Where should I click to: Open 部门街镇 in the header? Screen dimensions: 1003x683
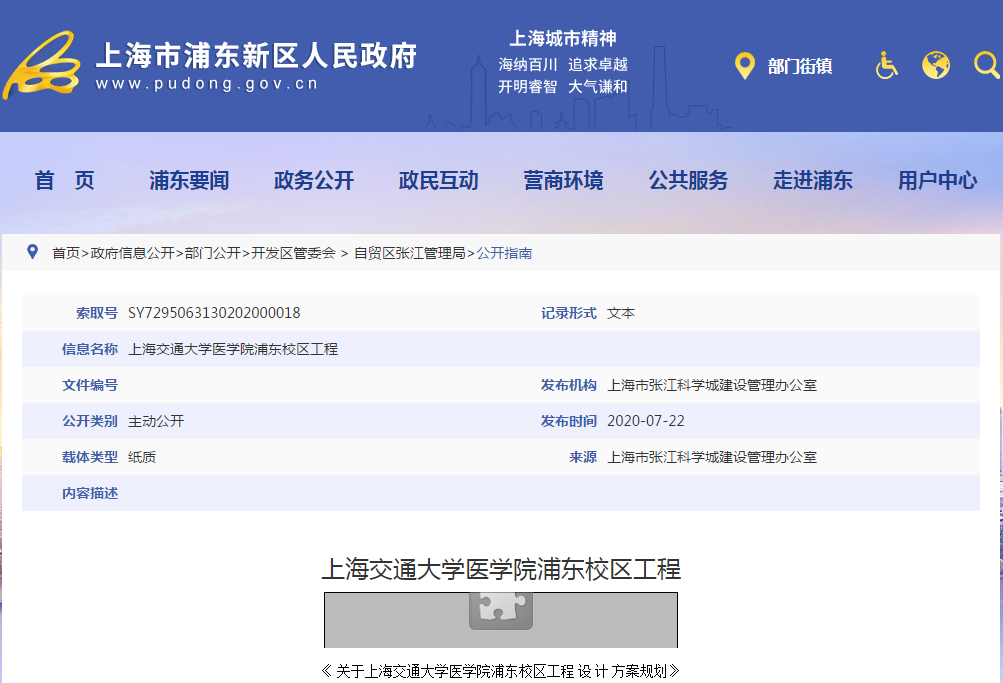click(x=800, y=66)
